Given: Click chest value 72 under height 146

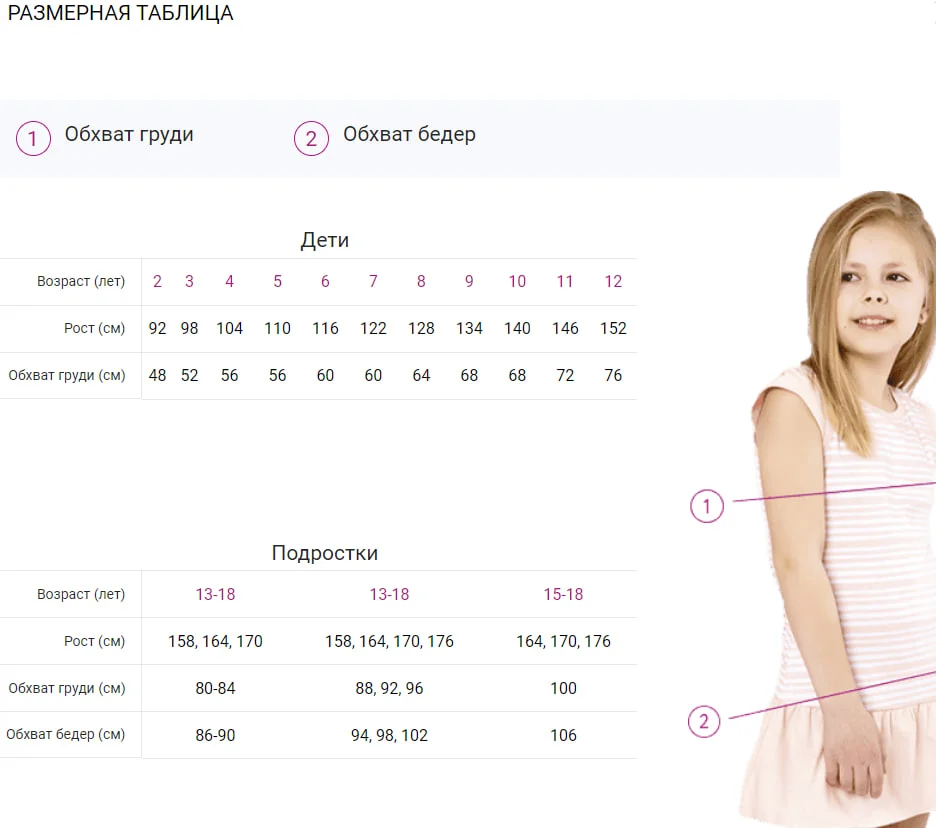Looking at the screenshot, I should point(565,375).
